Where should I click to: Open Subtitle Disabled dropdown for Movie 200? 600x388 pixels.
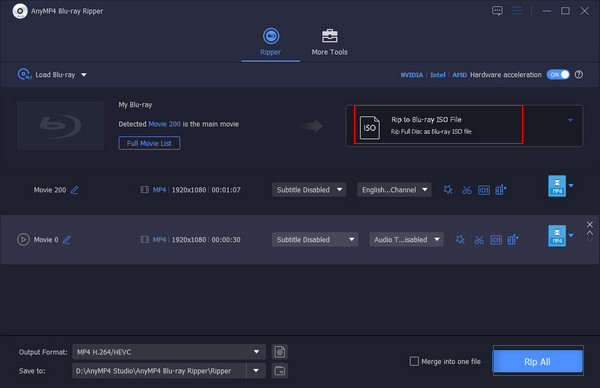pos(309,190)
